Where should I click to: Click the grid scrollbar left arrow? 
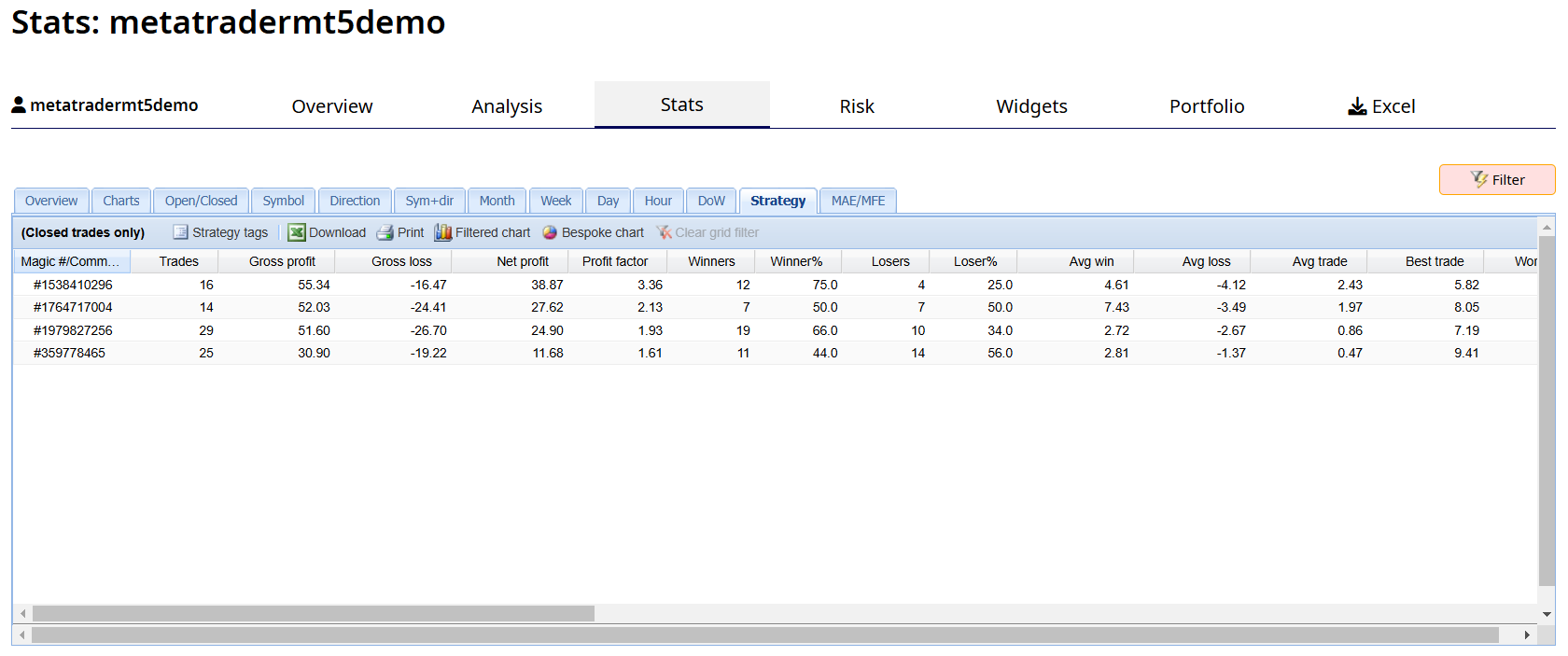(x=23, y=613)
